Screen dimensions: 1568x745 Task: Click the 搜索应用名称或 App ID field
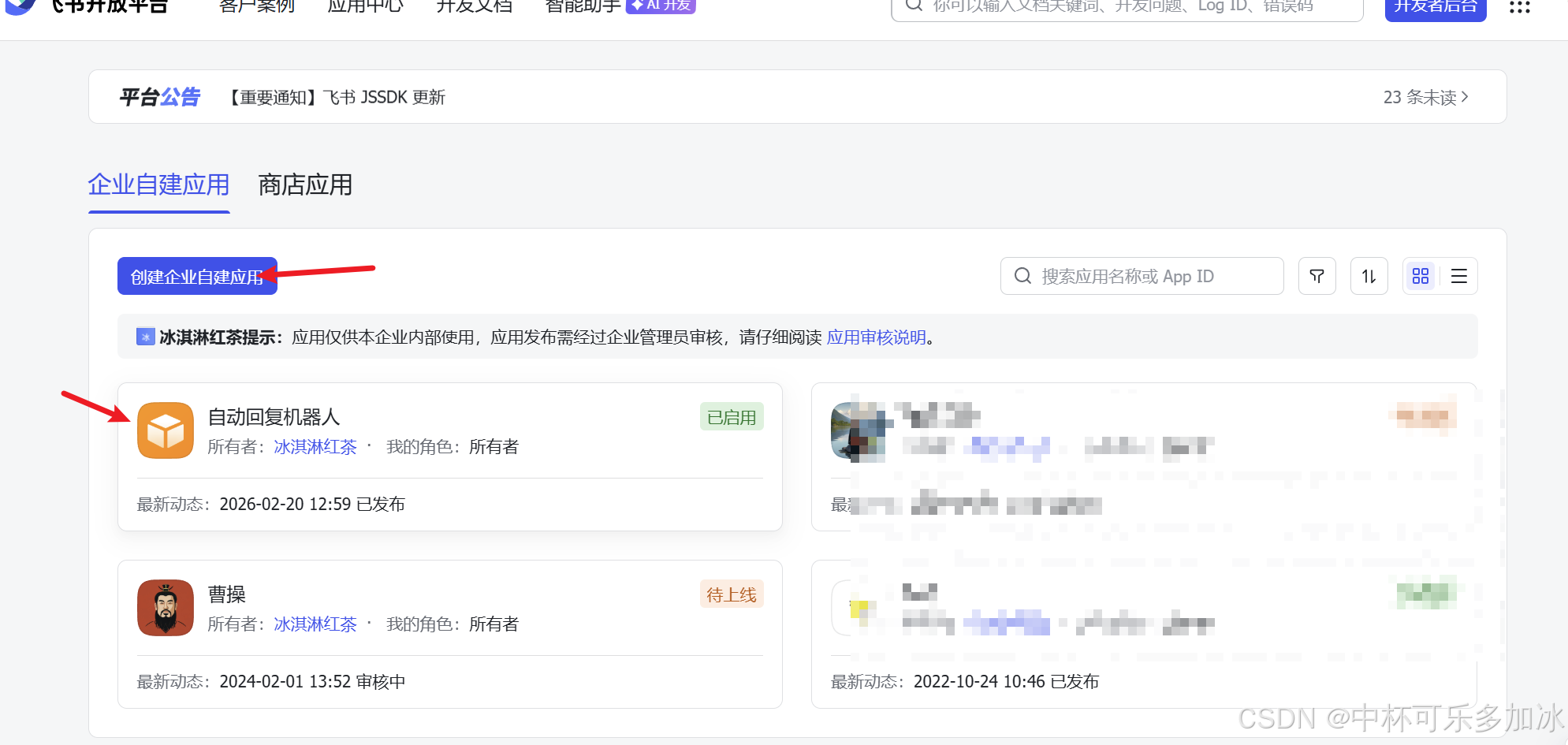tap(1142, 276)
